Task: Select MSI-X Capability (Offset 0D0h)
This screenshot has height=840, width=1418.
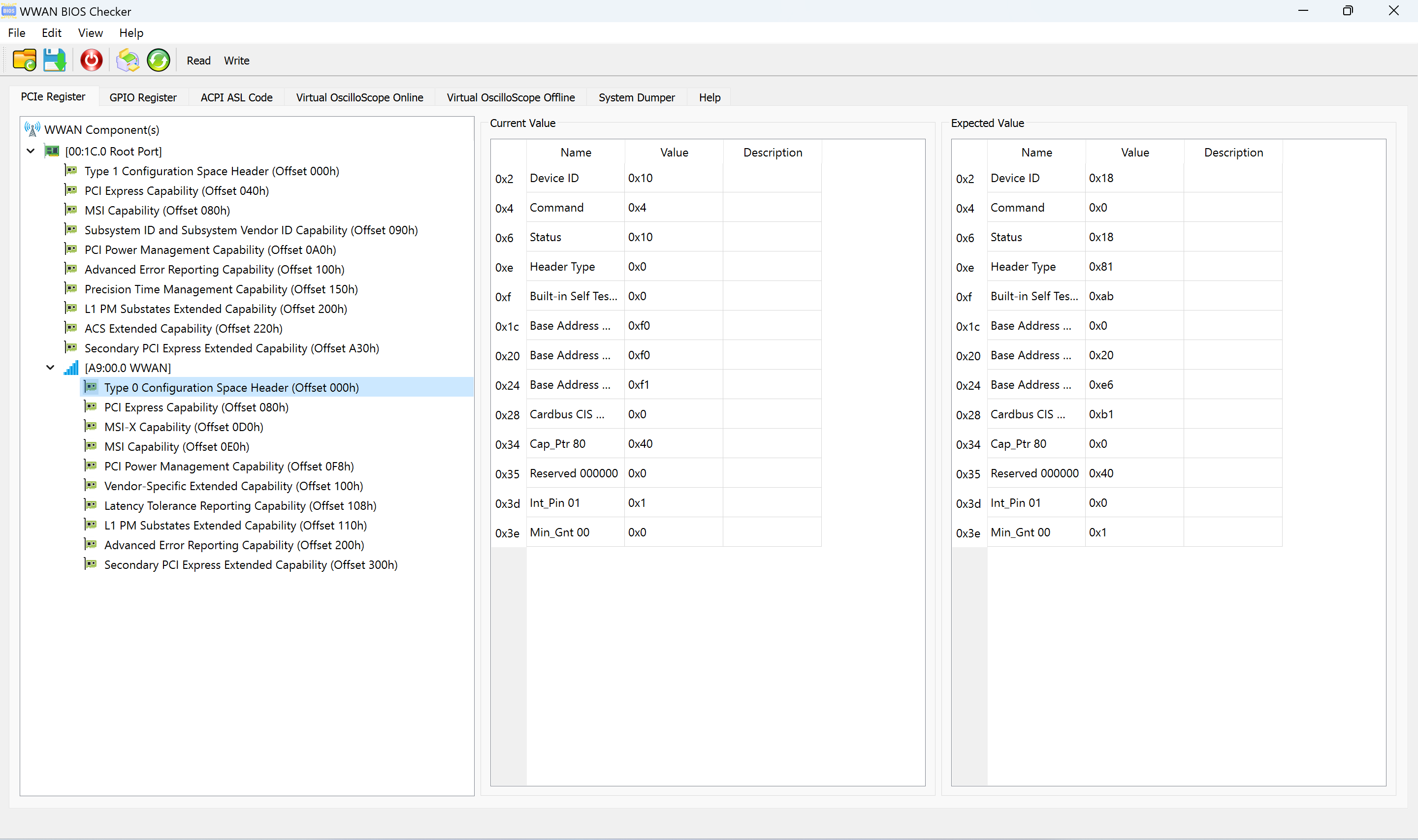Action: coord(184,427)
